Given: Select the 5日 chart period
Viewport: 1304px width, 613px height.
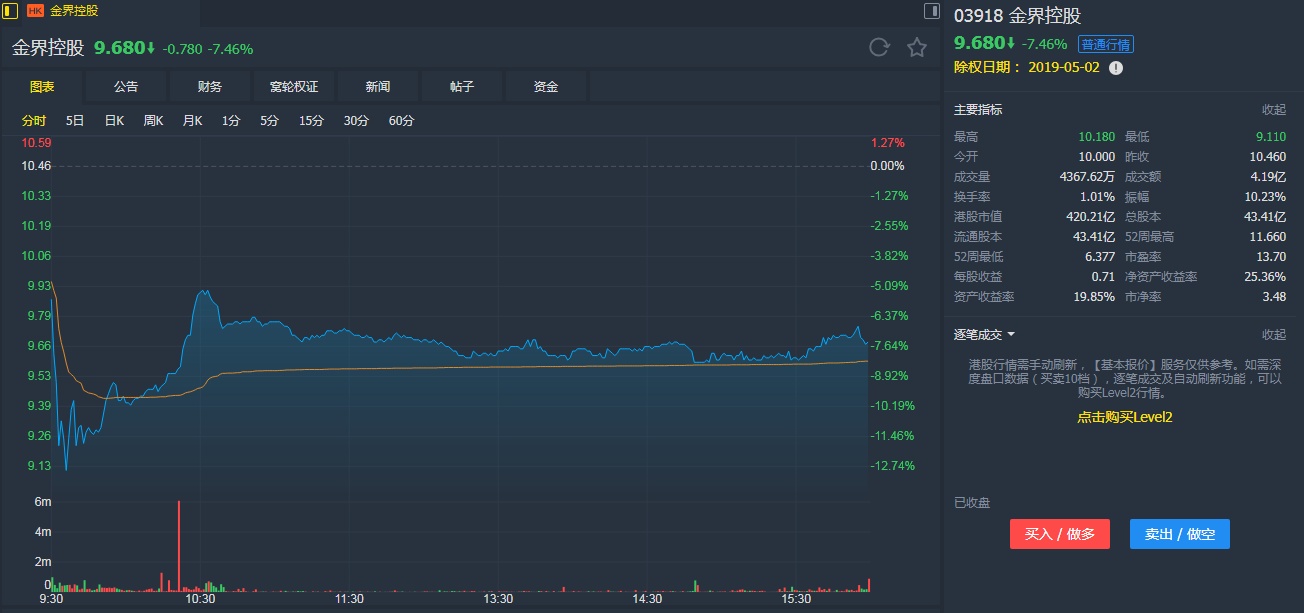Looking at the screenshot, I should (x=75, y=121).
